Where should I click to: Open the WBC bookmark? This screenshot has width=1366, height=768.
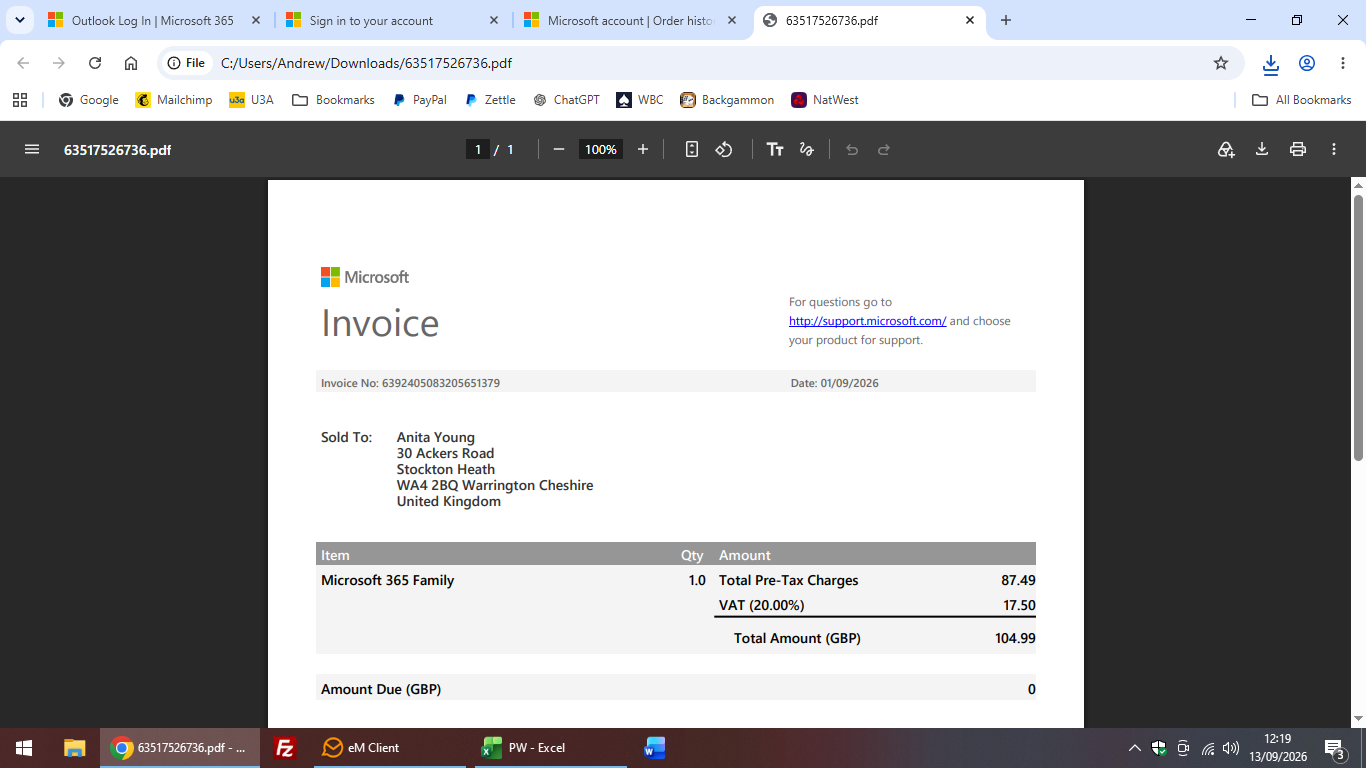[x=640, y=100]
